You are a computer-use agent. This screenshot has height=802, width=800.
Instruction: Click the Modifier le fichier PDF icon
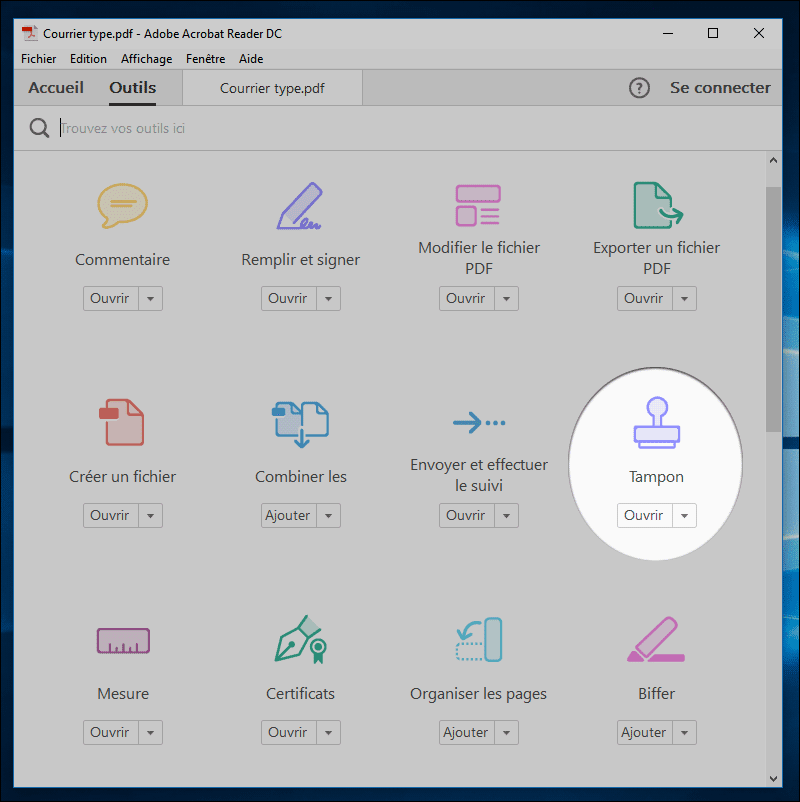478,206
